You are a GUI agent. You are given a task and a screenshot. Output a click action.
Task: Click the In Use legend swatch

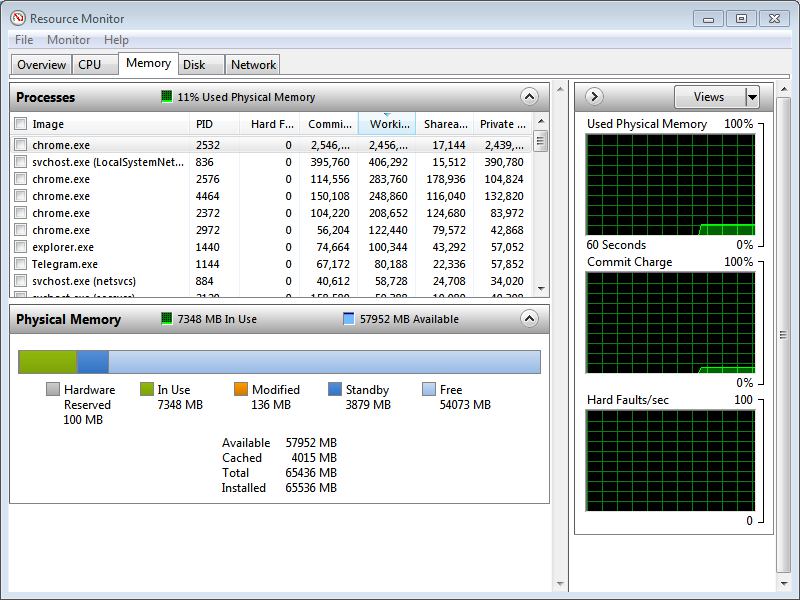pyautogui.click(x=147, y=389)
